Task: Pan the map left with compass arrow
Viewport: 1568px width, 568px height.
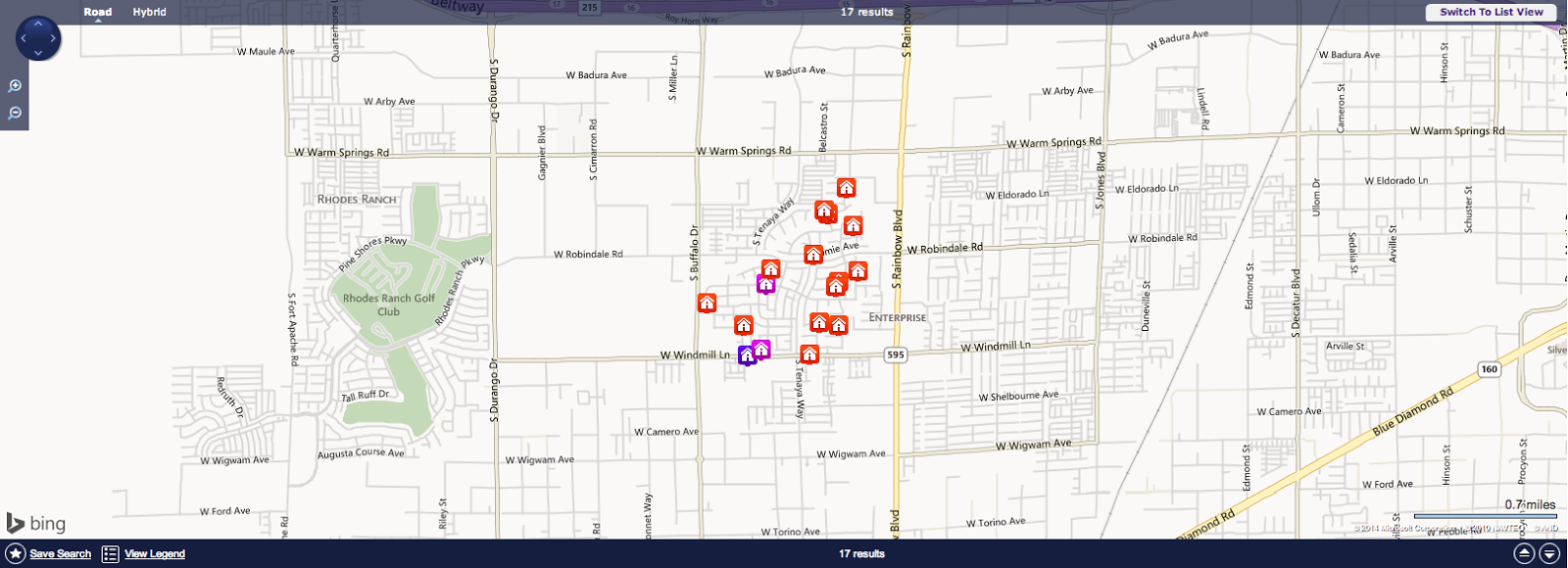Action: [x=24, y=39]
